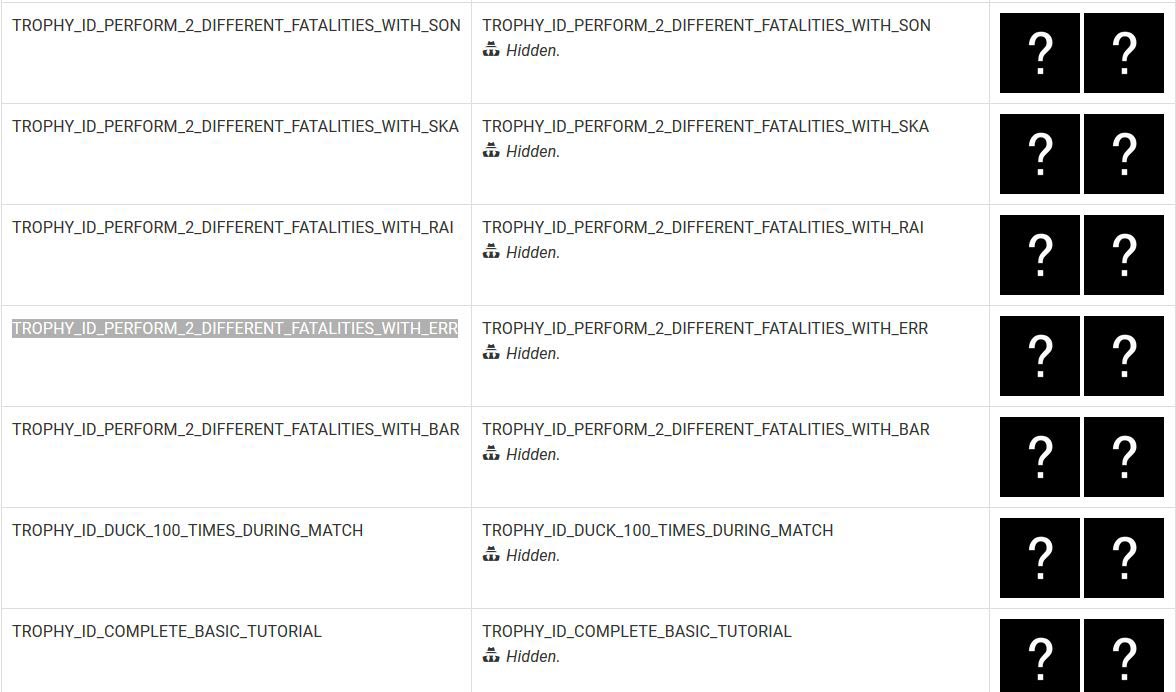The height and width of the screenshot is (692, 1176).
Task: Open right question-mark thumbnail in DUCK_100_TIMES row
Action: 1124,558
